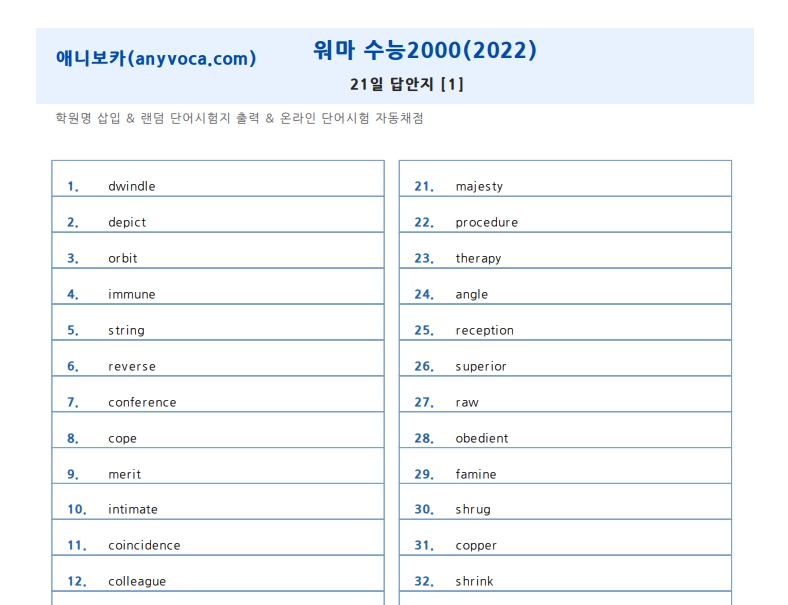Select the word angle in row 24
This screenshot has height=605, width=788.
pos(471,295)
